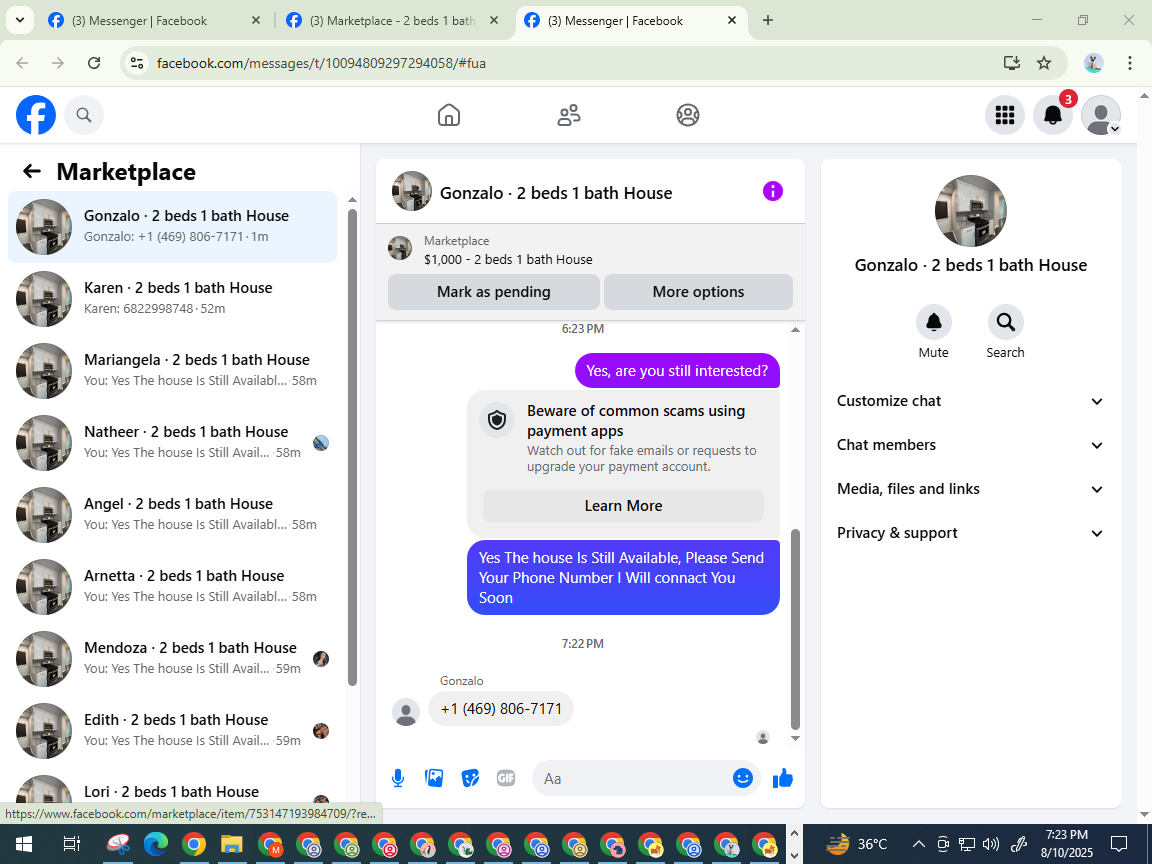Click More options button
1152x864 pixels.
pos(698,292)
